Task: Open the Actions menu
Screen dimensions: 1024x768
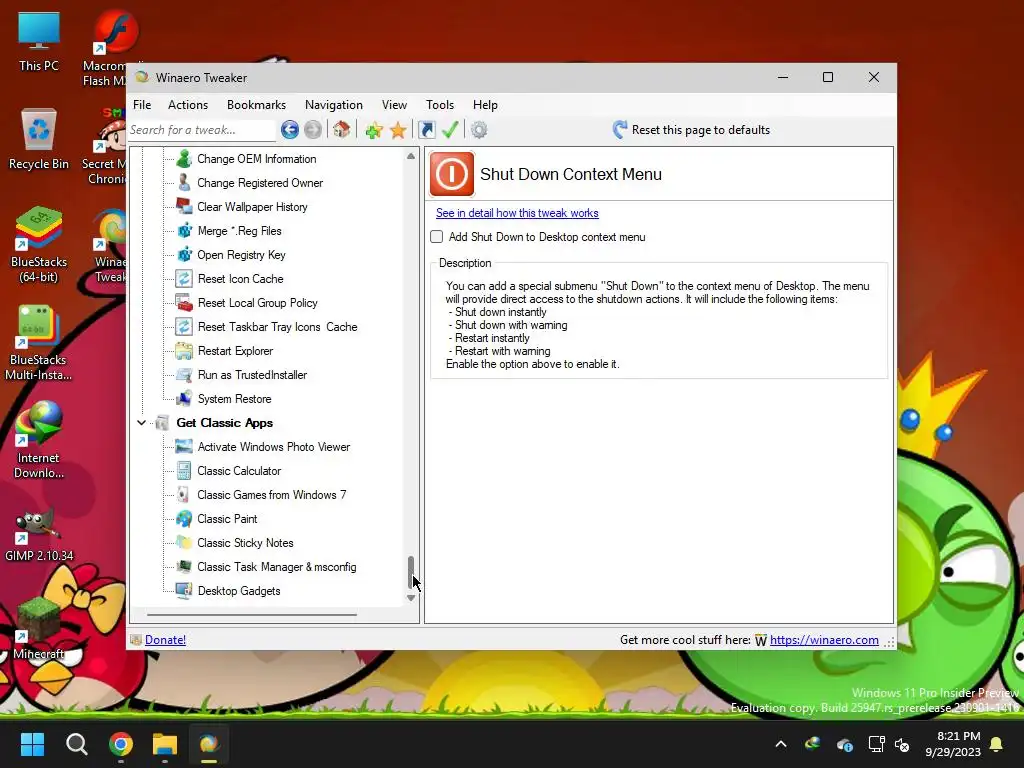Action: tap(188, 104)
